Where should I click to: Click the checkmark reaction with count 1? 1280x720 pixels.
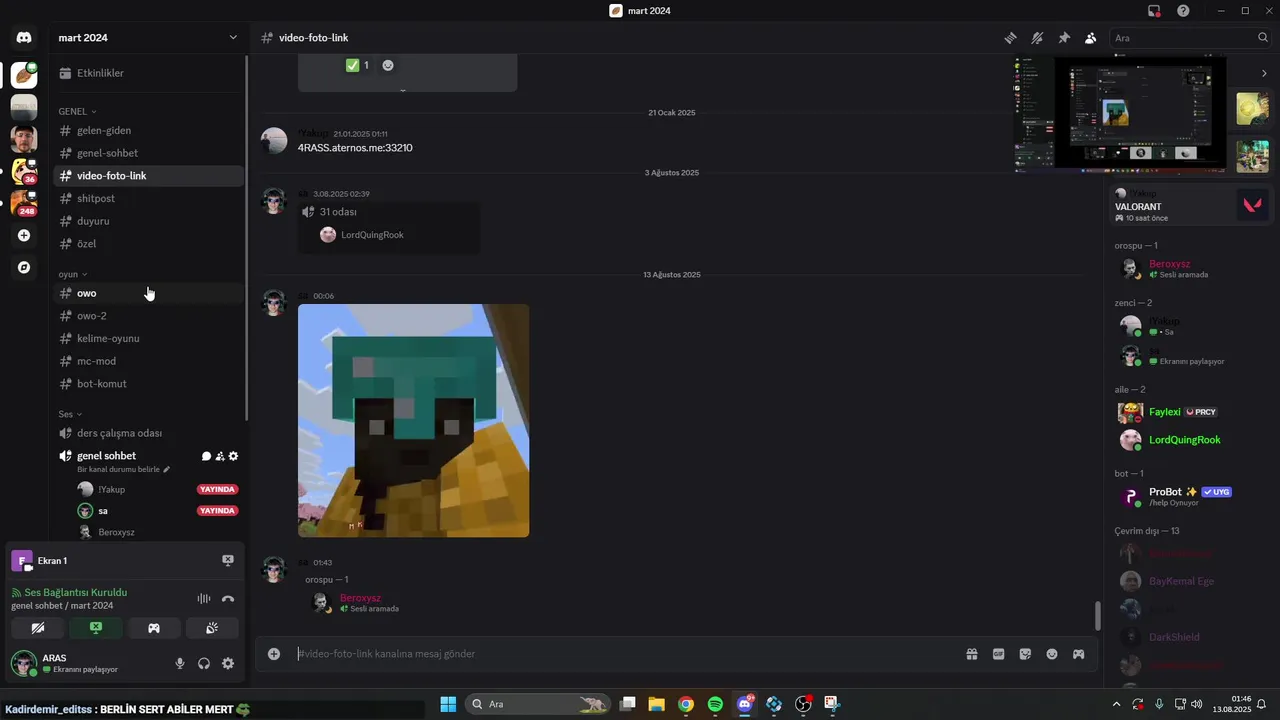click(x=357, y=65)
